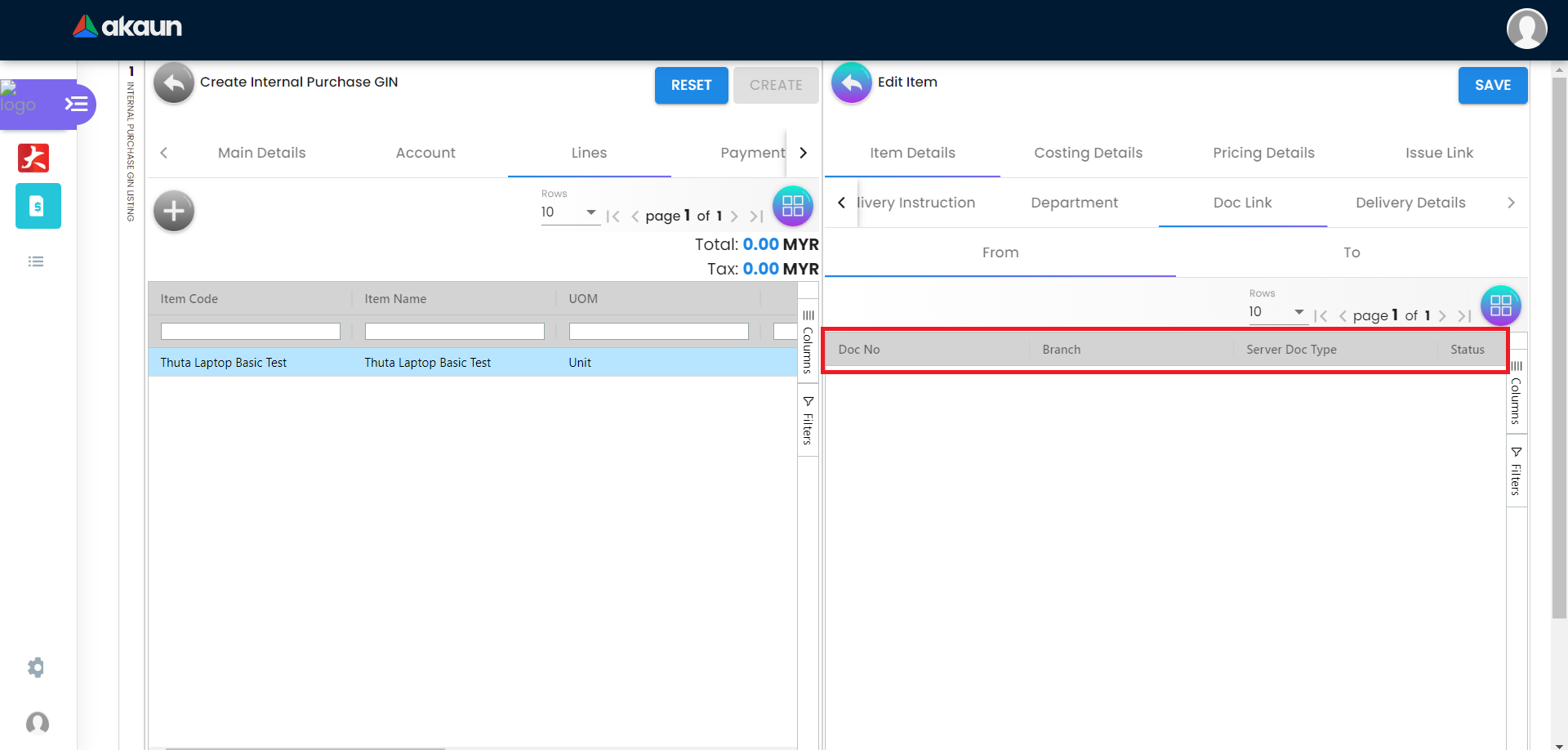The height and width of the screenshot is (750, 1568).
Task: Open the grid view icon in Lines panel
Action: pos(792,206)
